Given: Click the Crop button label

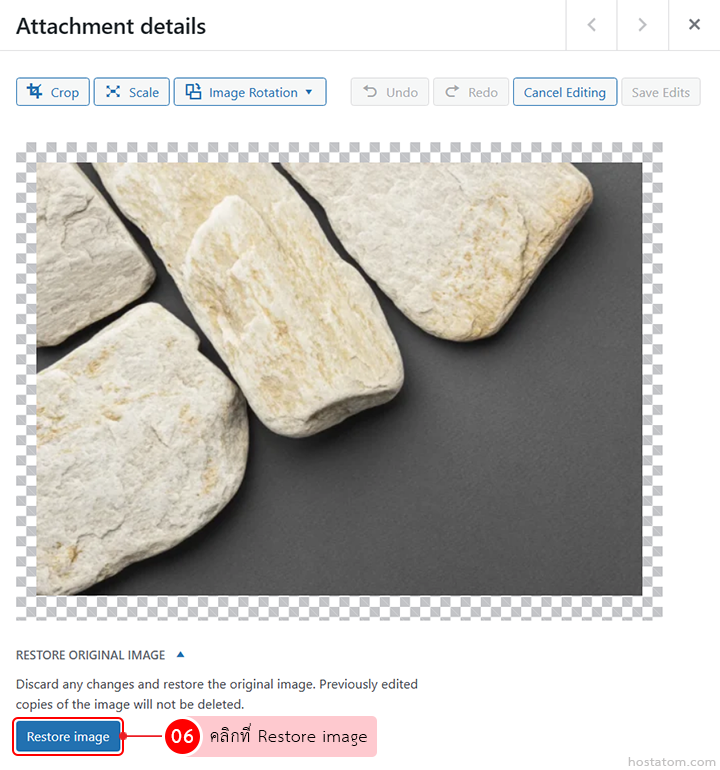Looking at the screenshot, I should 65,92.
